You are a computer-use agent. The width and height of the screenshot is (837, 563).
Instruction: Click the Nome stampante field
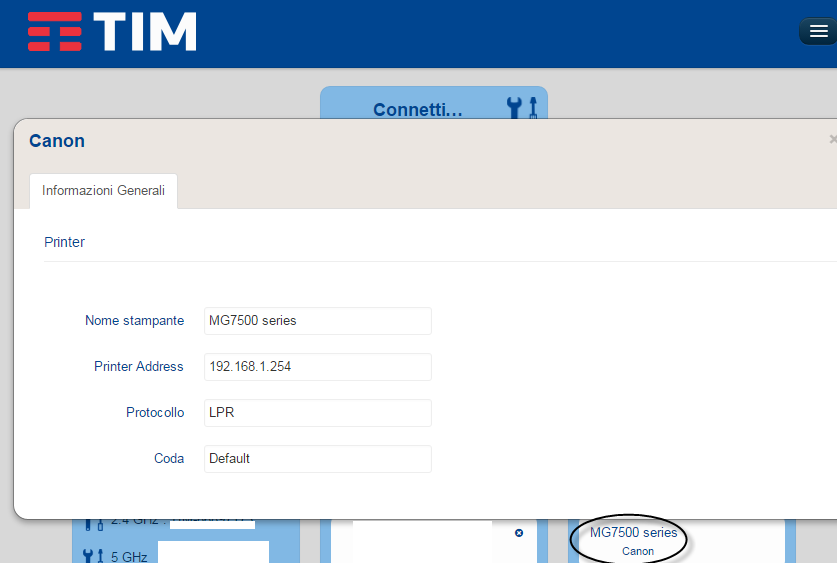318,321
